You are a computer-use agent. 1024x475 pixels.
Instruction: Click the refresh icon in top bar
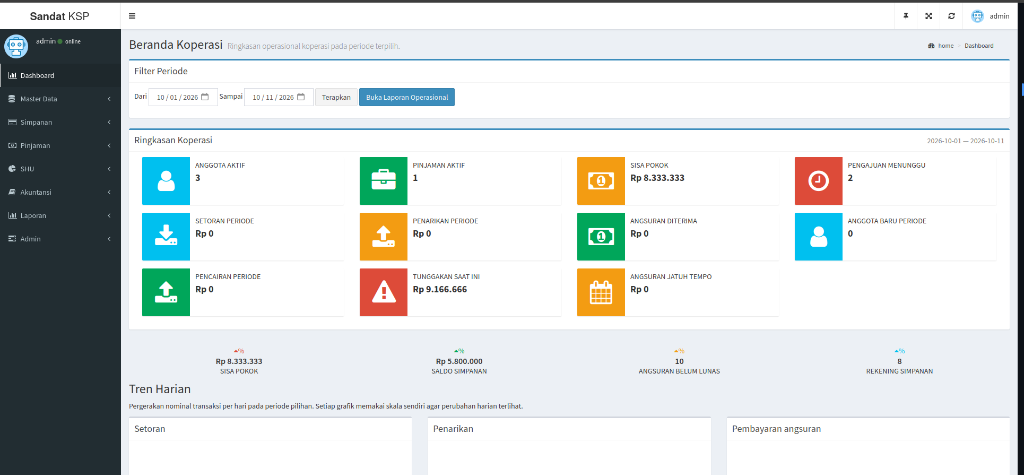[951, 16]
